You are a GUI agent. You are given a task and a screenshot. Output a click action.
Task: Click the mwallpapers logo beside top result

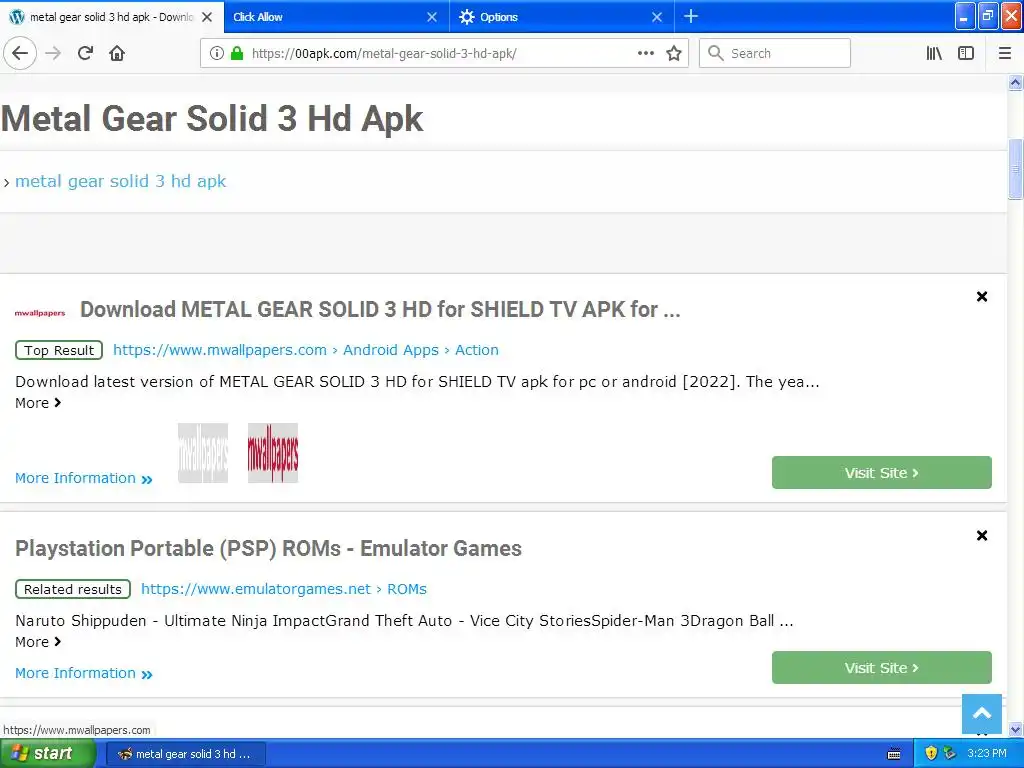(x=40, y=313)
